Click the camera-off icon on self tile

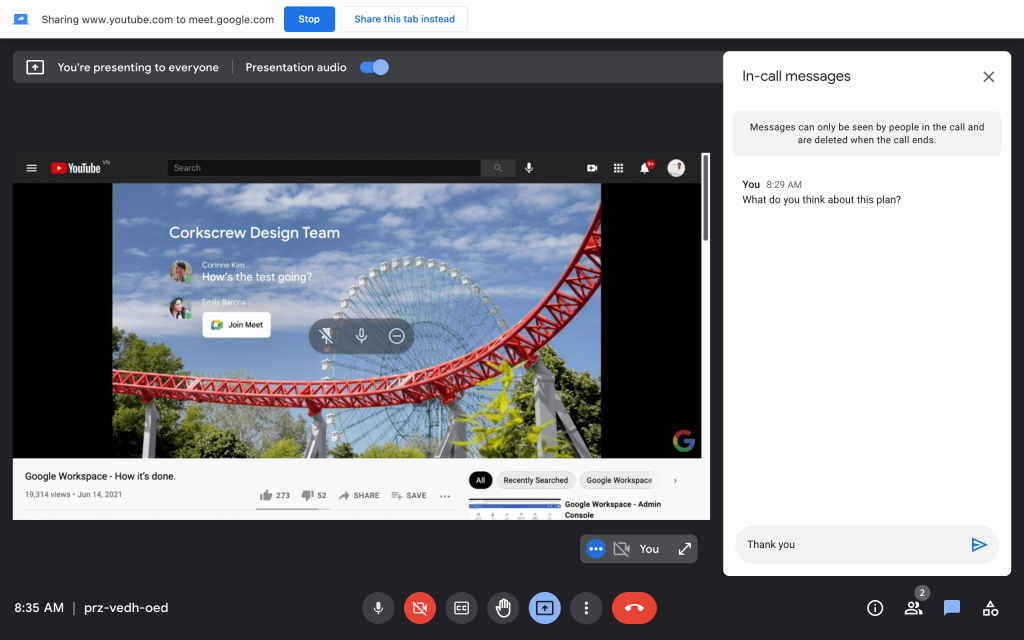[x=621, y=549]
